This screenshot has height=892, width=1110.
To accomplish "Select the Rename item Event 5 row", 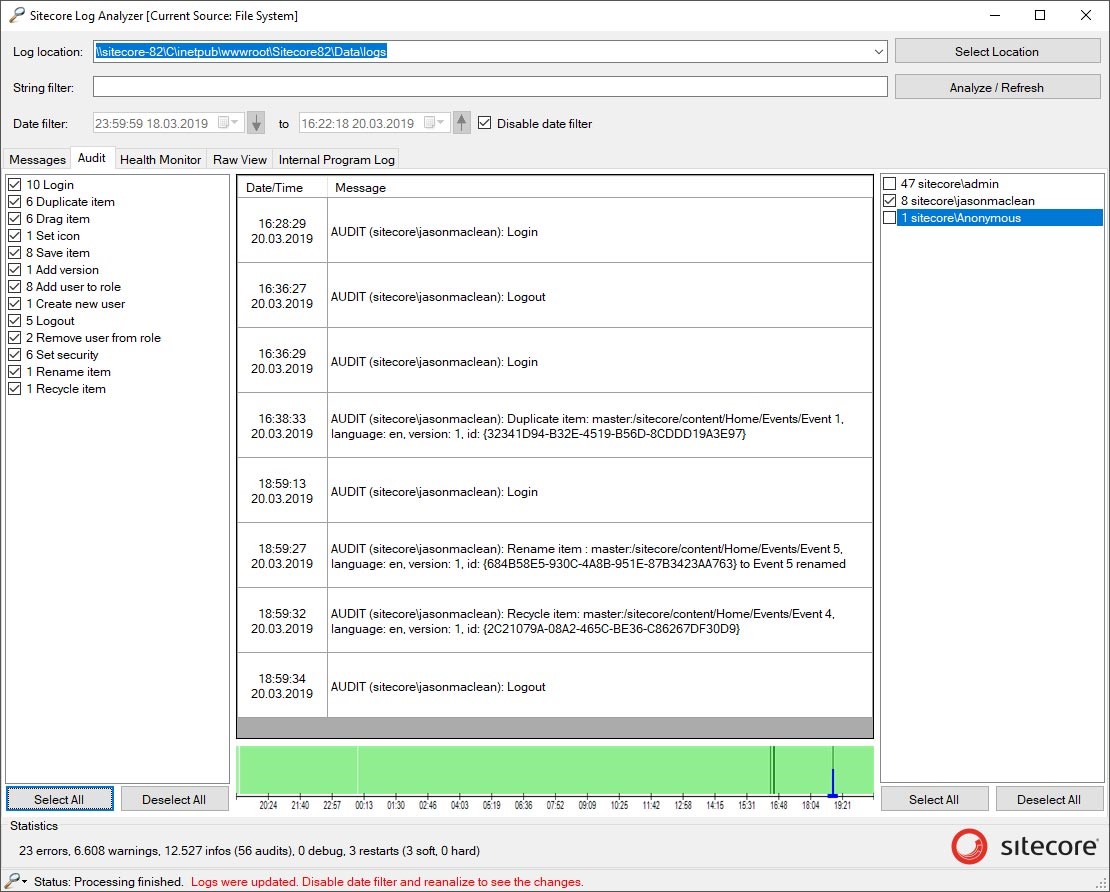I will [x=554, y=556].
